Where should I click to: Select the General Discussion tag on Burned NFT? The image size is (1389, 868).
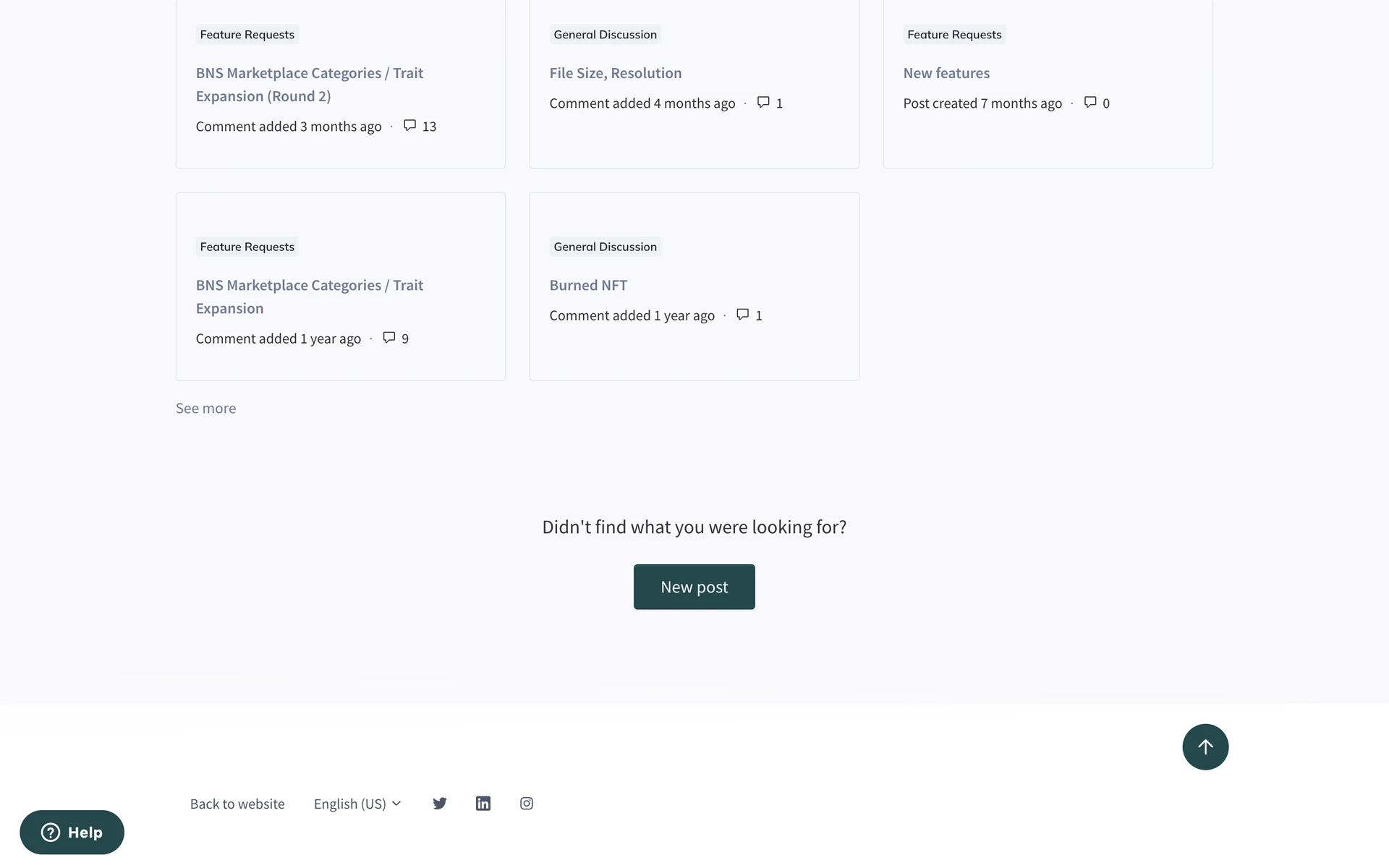[605, 247]
